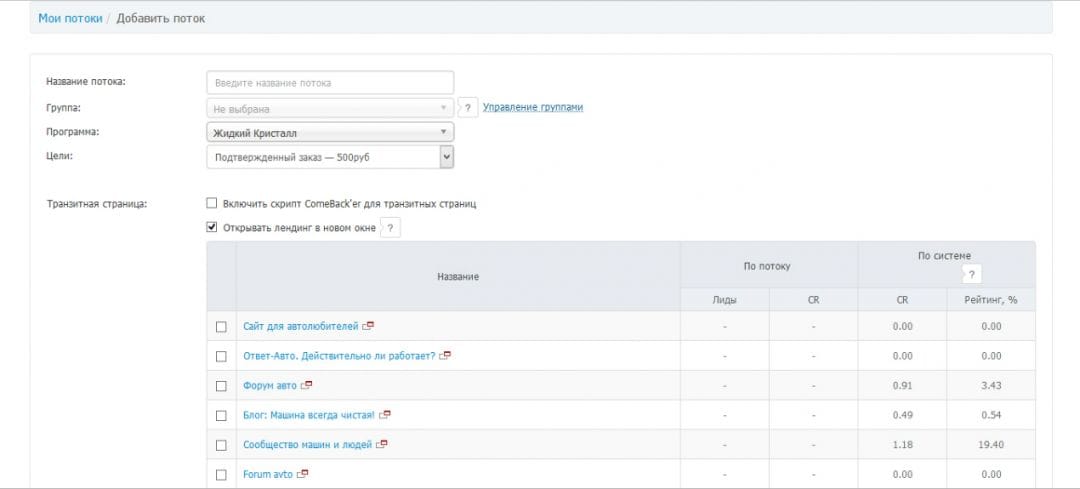Click help icon beside Открывать лендинг в новом окне

[391, 228]
